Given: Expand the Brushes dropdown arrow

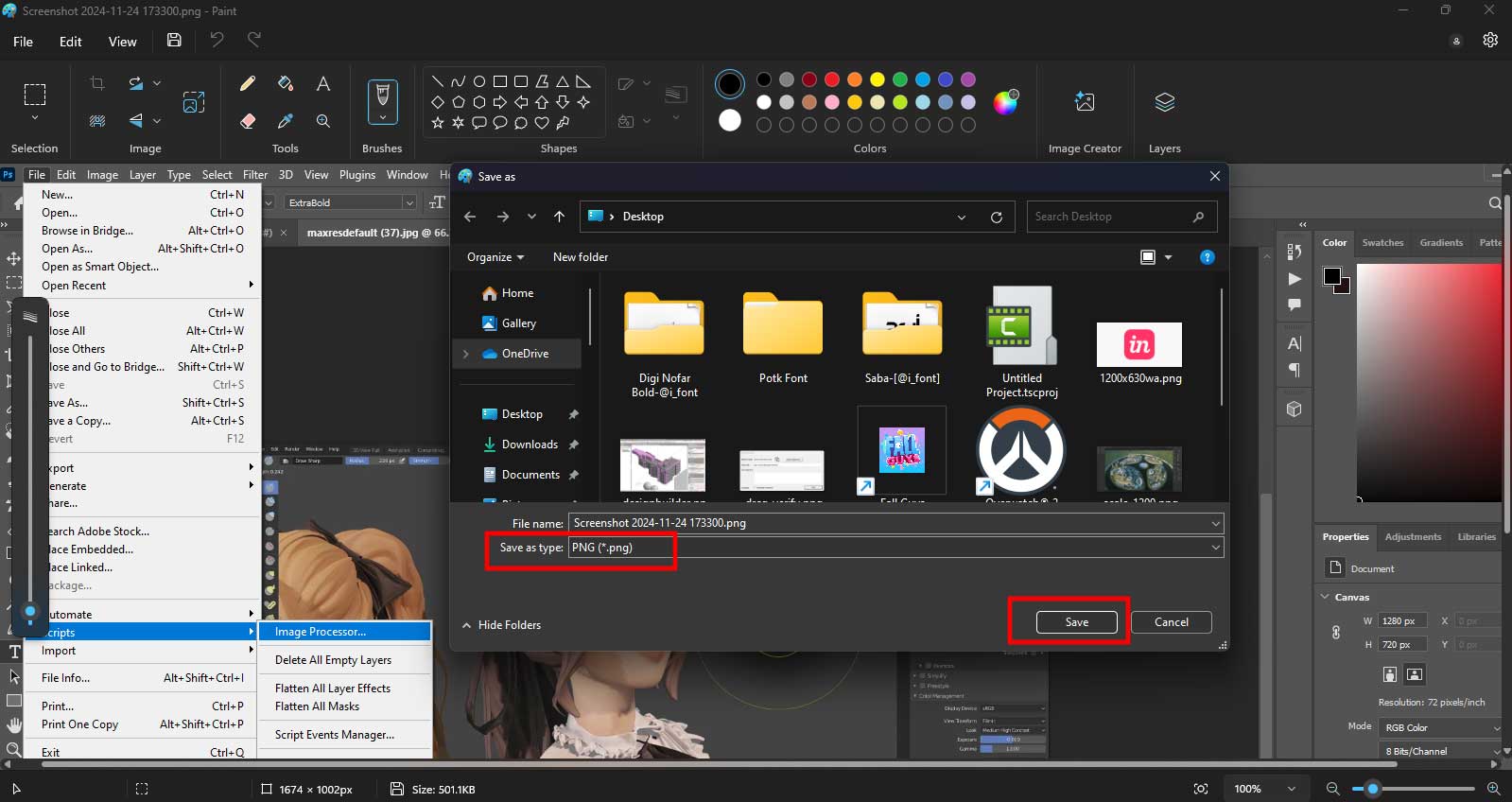Looking at the screenshot, I should point(382,118).
